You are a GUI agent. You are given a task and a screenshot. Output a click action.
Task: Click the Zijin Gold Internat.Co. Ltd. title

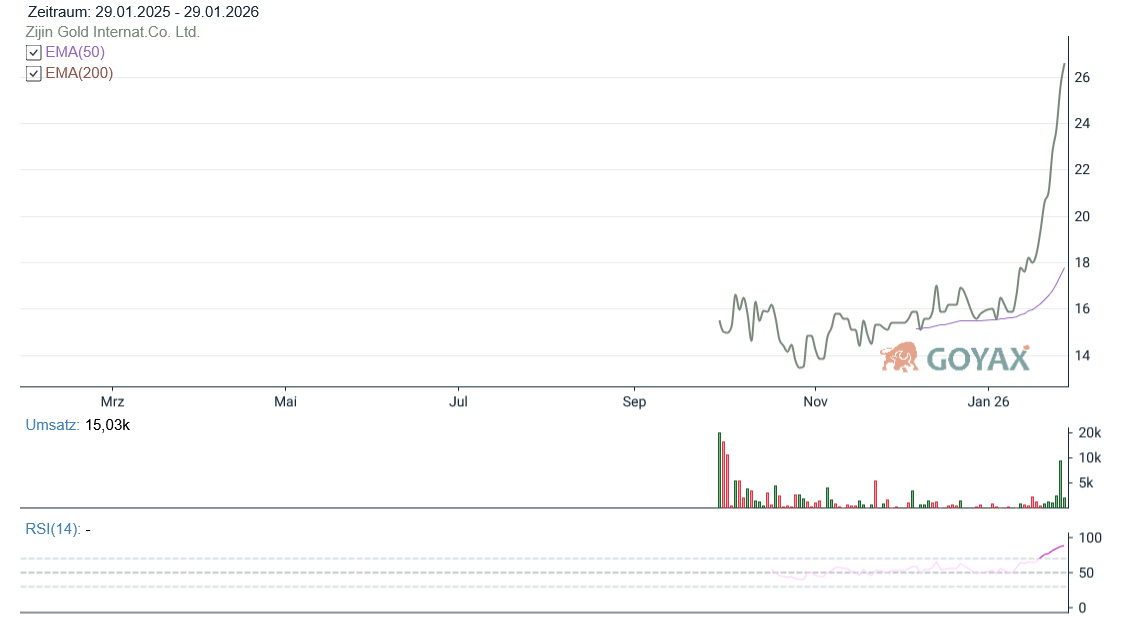point(113,32)
